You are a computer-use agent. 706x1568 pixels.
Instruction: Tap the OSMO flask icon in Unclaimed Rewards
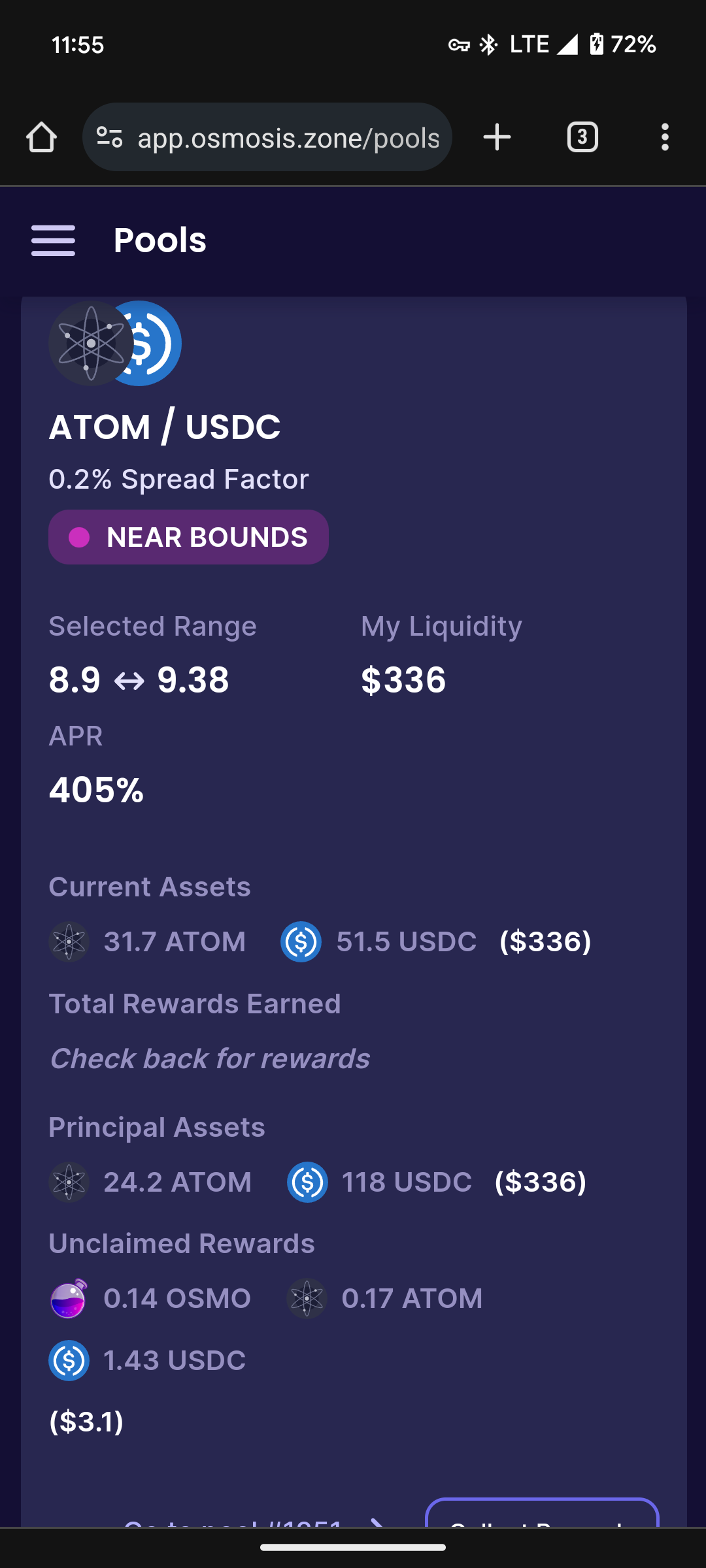click(69, 1298)
